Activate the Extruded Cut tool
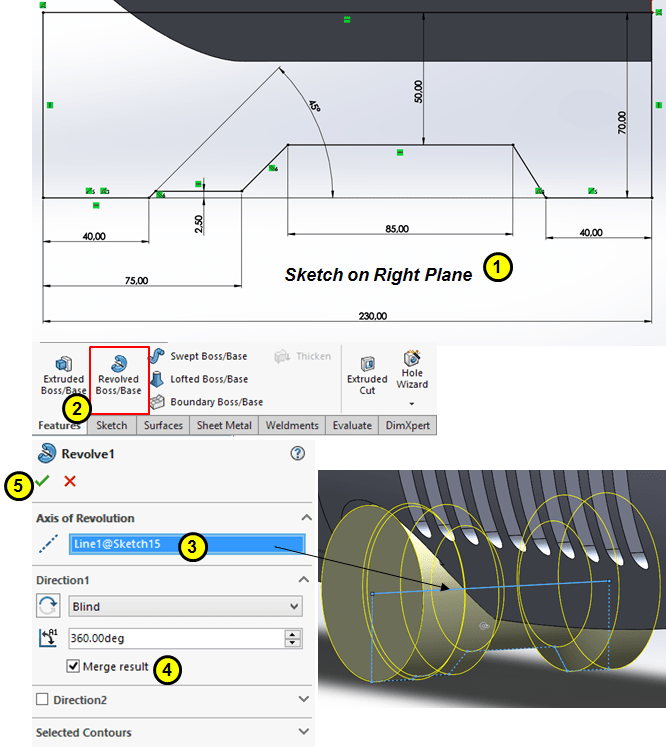666x747 pixels. [367, 364]
